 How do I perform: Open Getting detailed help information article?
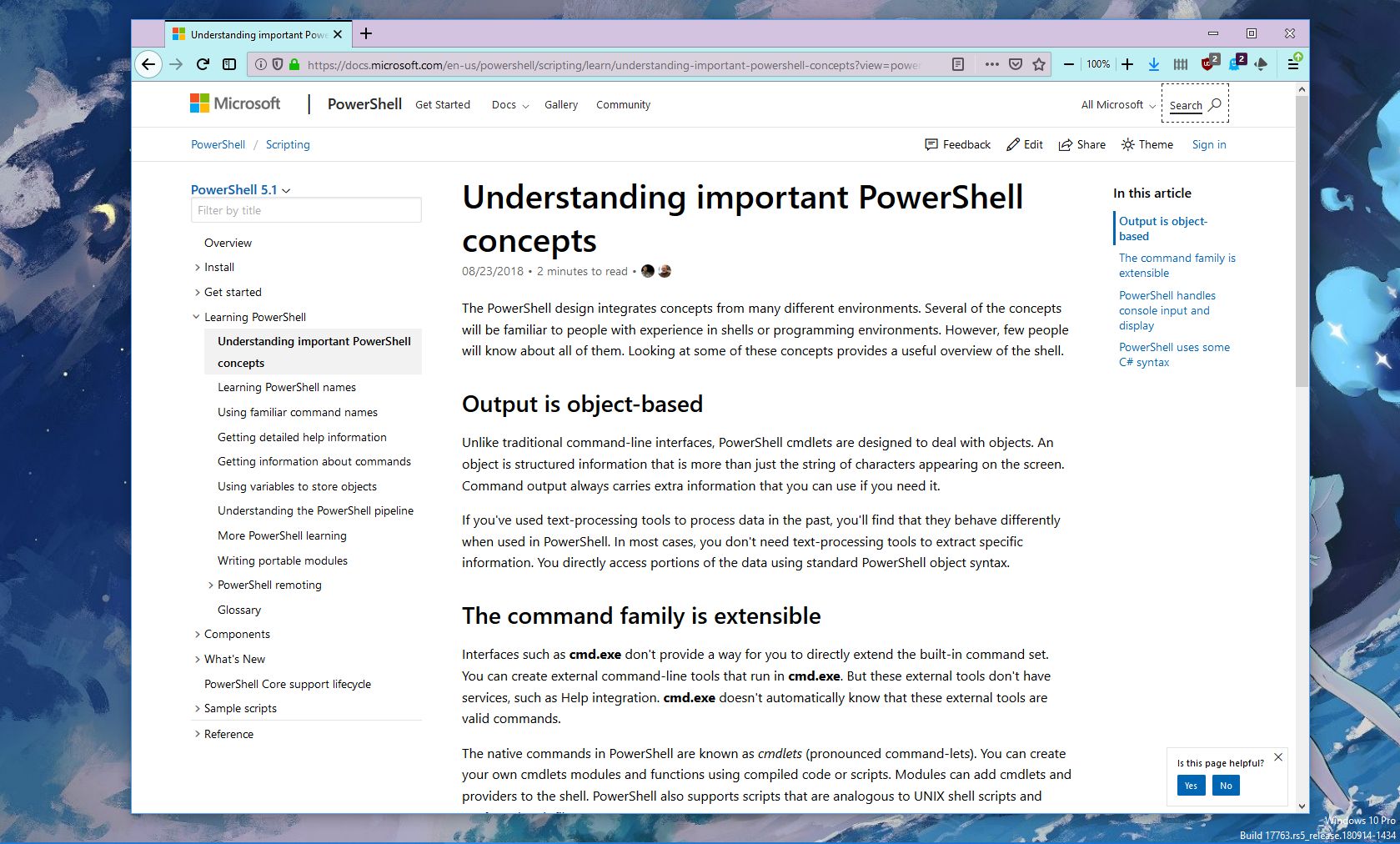point(302,437)
